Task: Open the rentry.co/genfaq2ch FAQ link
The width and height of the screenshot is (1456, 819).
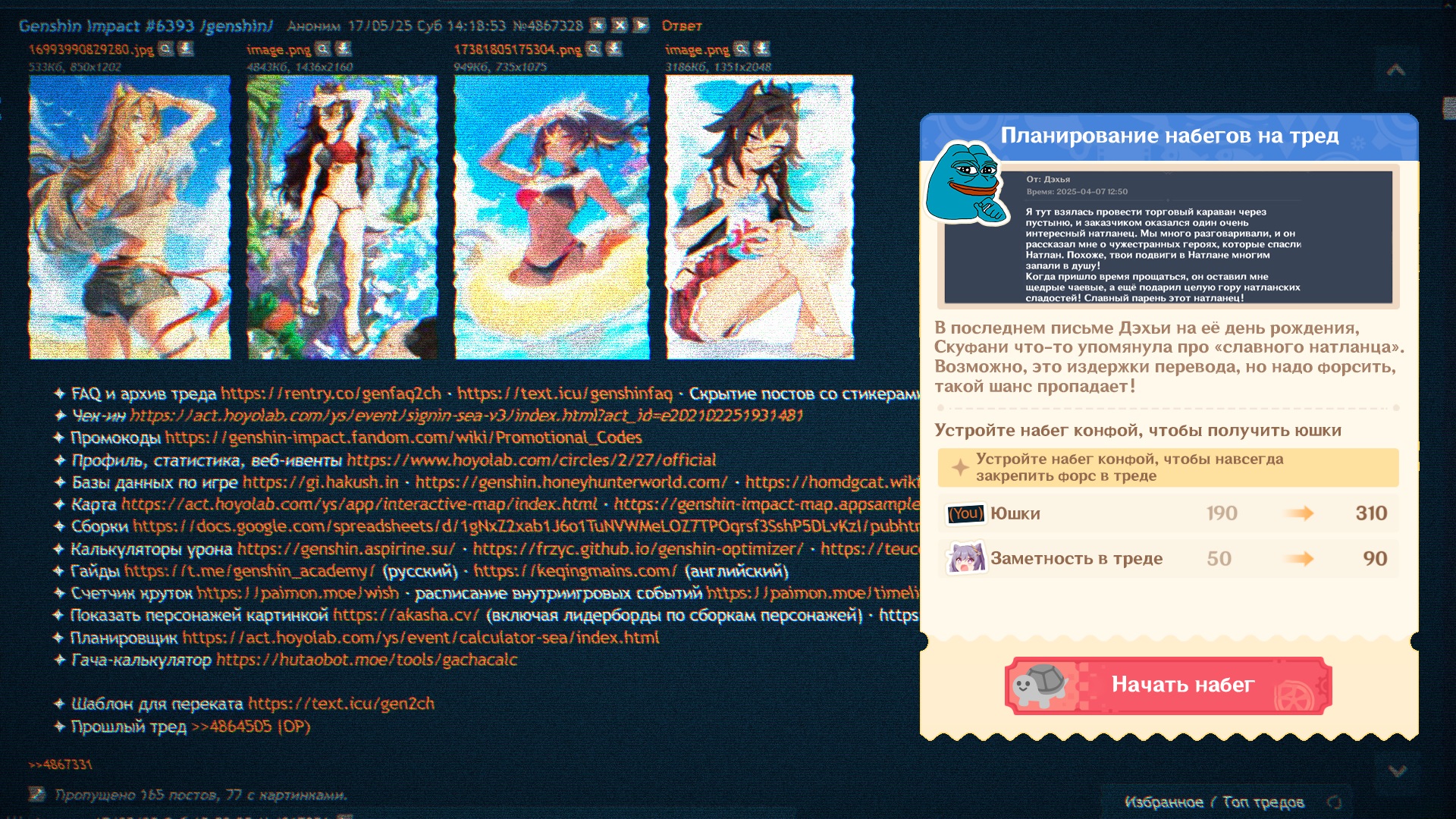Action: point(331,394)
